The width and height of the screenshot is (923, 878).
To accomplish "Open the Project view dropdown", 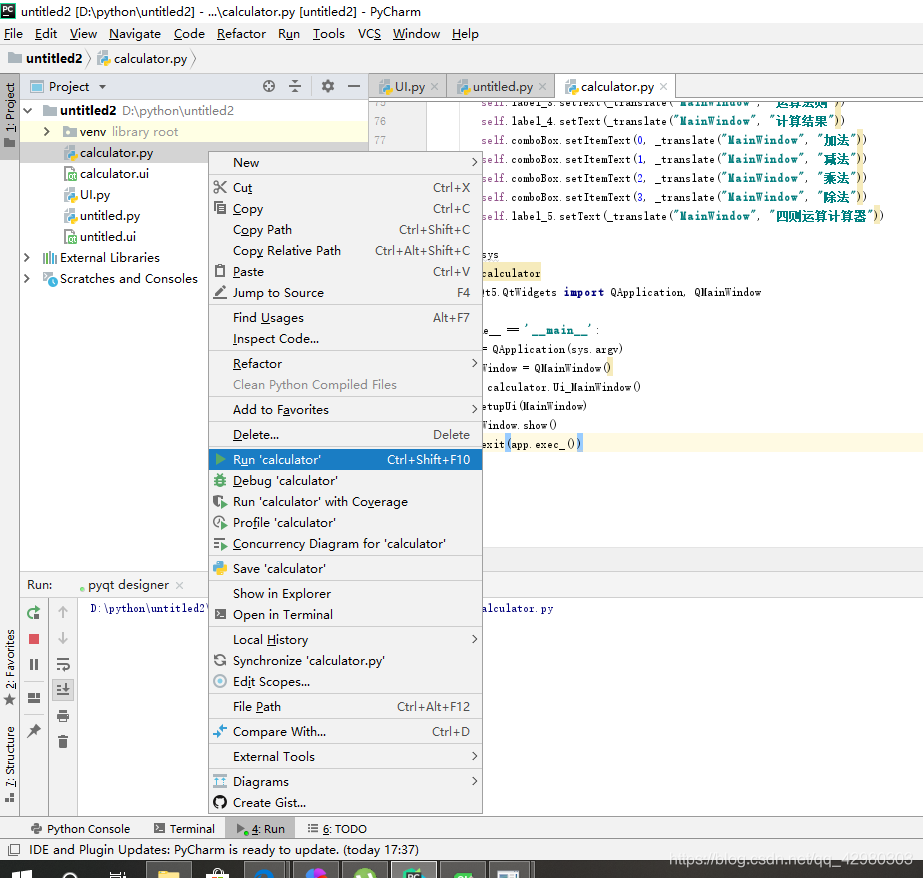I will [x=102, y=87].
